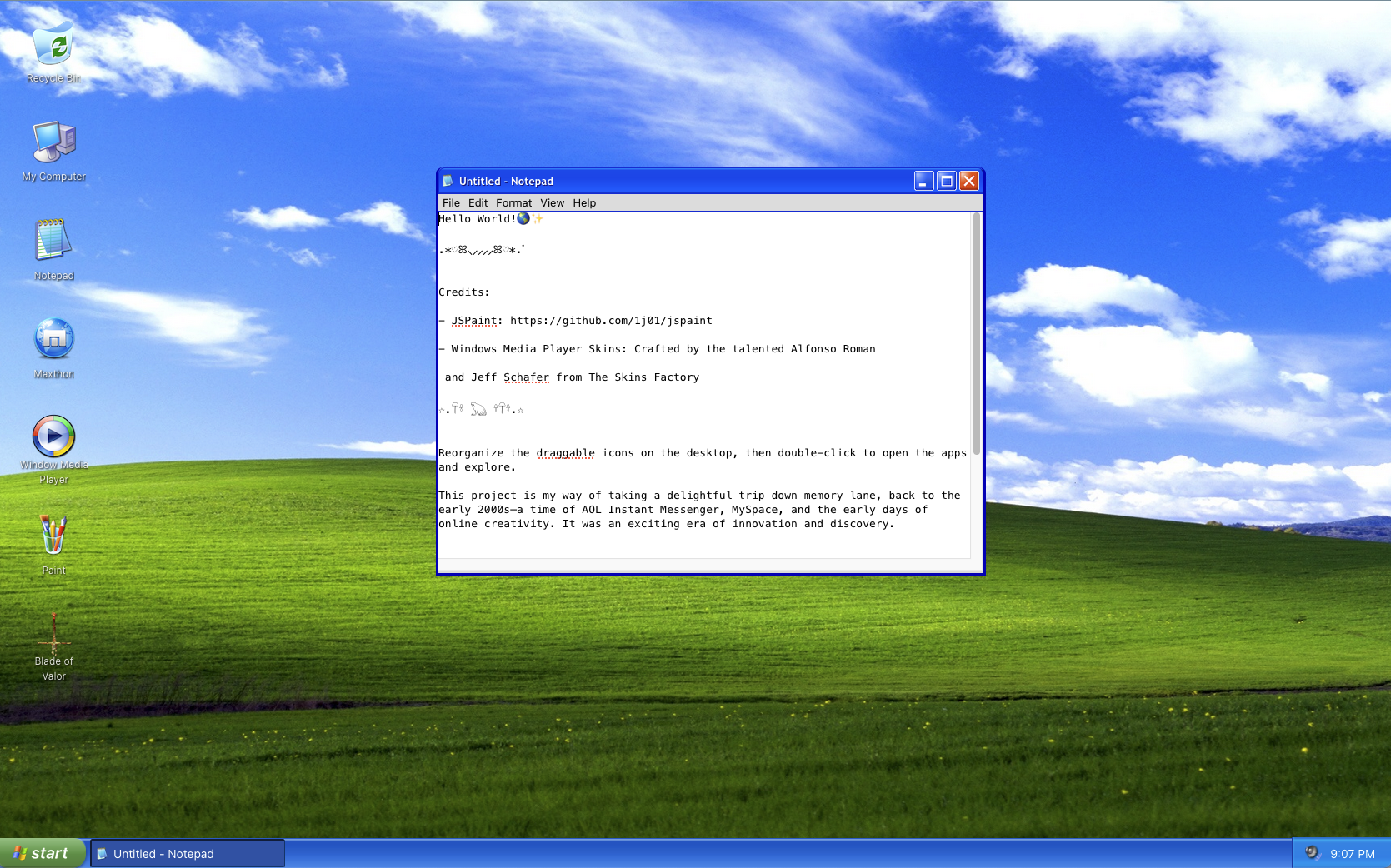The width and height of the screenshot is (1391, 868).
Task: Click the globe emoji after Hello World
Action: point(523,218)
